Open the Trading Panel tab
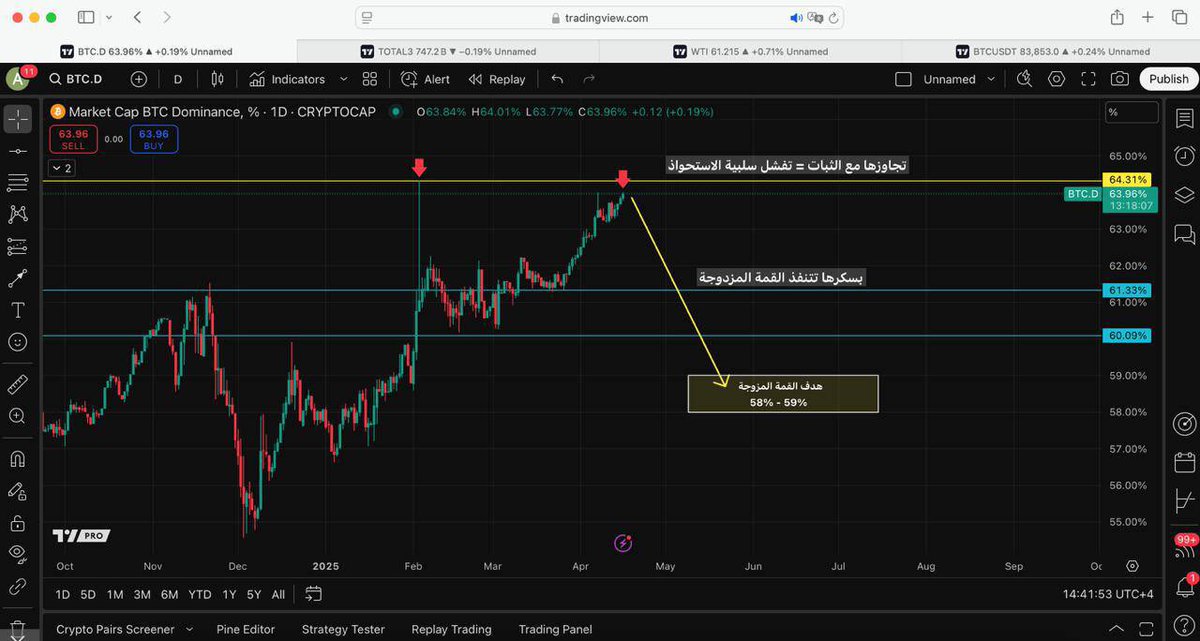 pos(555,629)
